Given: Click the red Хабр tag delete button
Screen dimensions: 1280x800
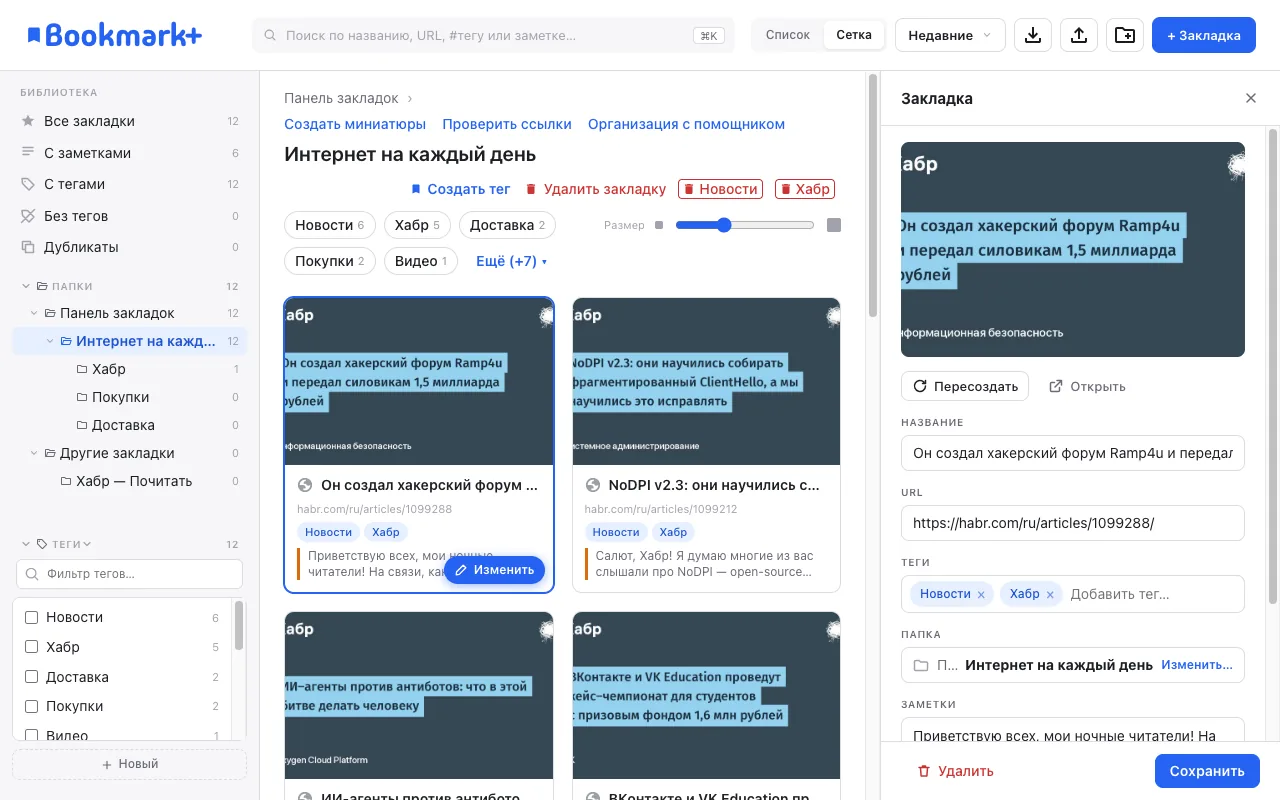Looking at the screenshot, I should pyautogui.click(x=805, y=189).
